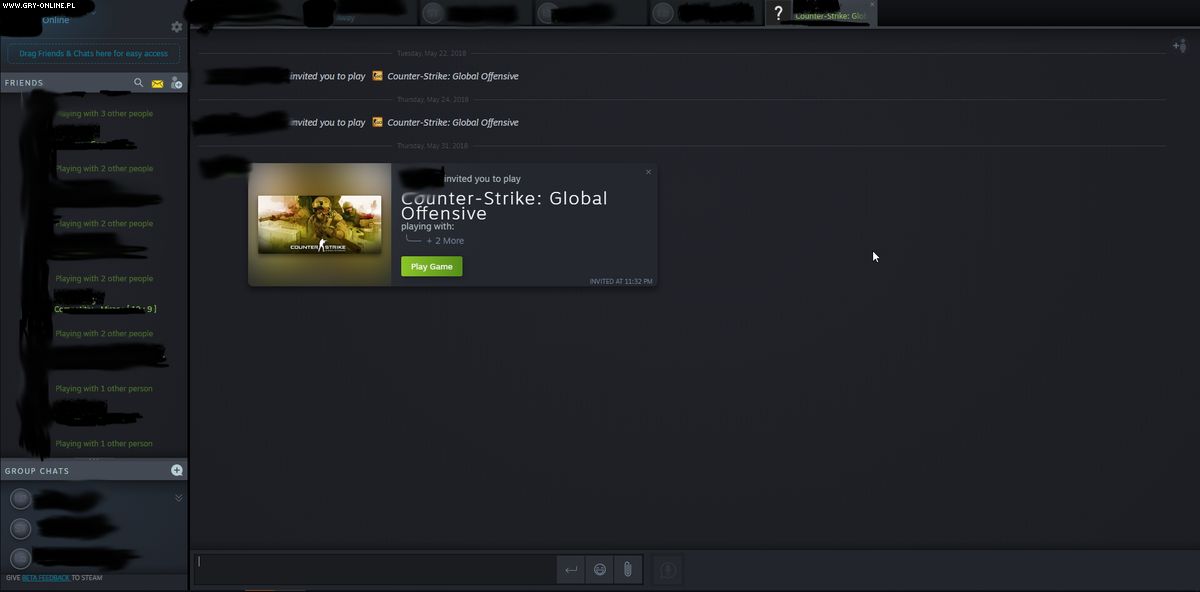Create a new group chat
The height and width of the screenshot is (592, 1200).
point(177,470)
